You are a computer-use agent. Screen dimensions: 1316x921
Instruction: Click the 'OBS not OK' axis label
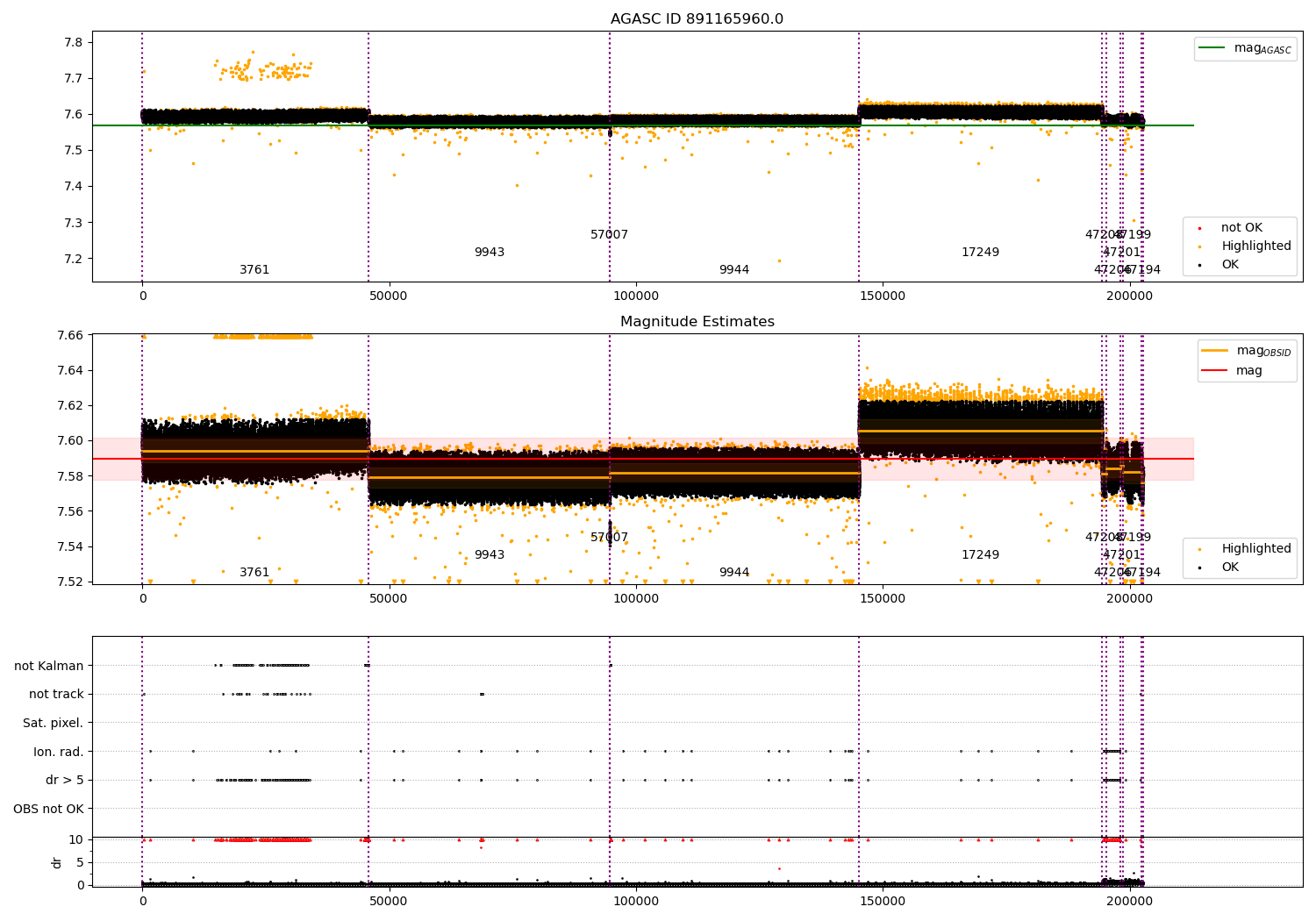(x=49, y=809)
